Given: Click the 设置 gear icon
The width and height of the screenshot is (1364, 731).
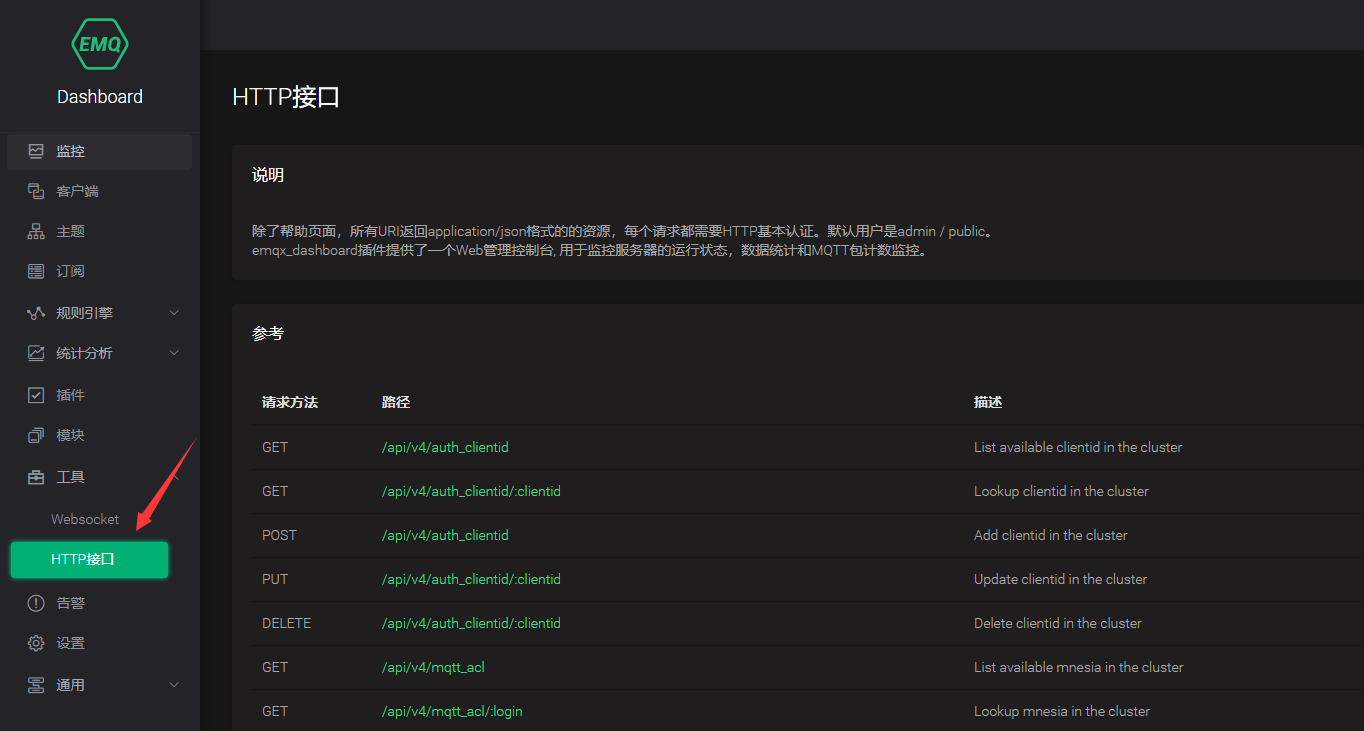Looking at the screenshot, I should pyautogui.click(x=36, y=643).
